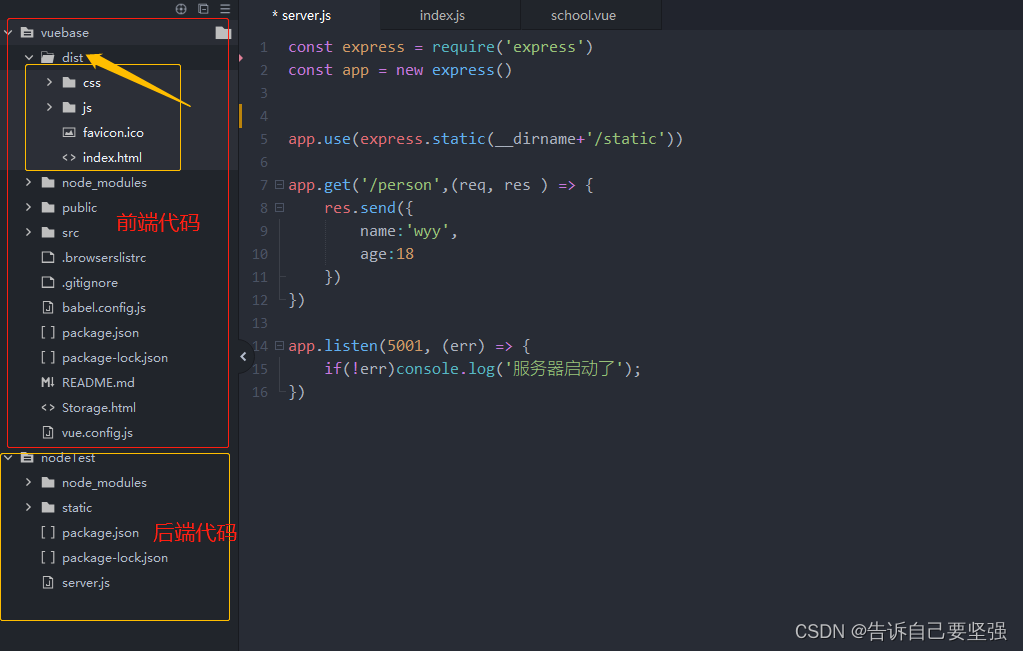The width and height of the screenshot is (1023, 651).
Task: Click the nodeTest project icon
Action: (27, 458)
